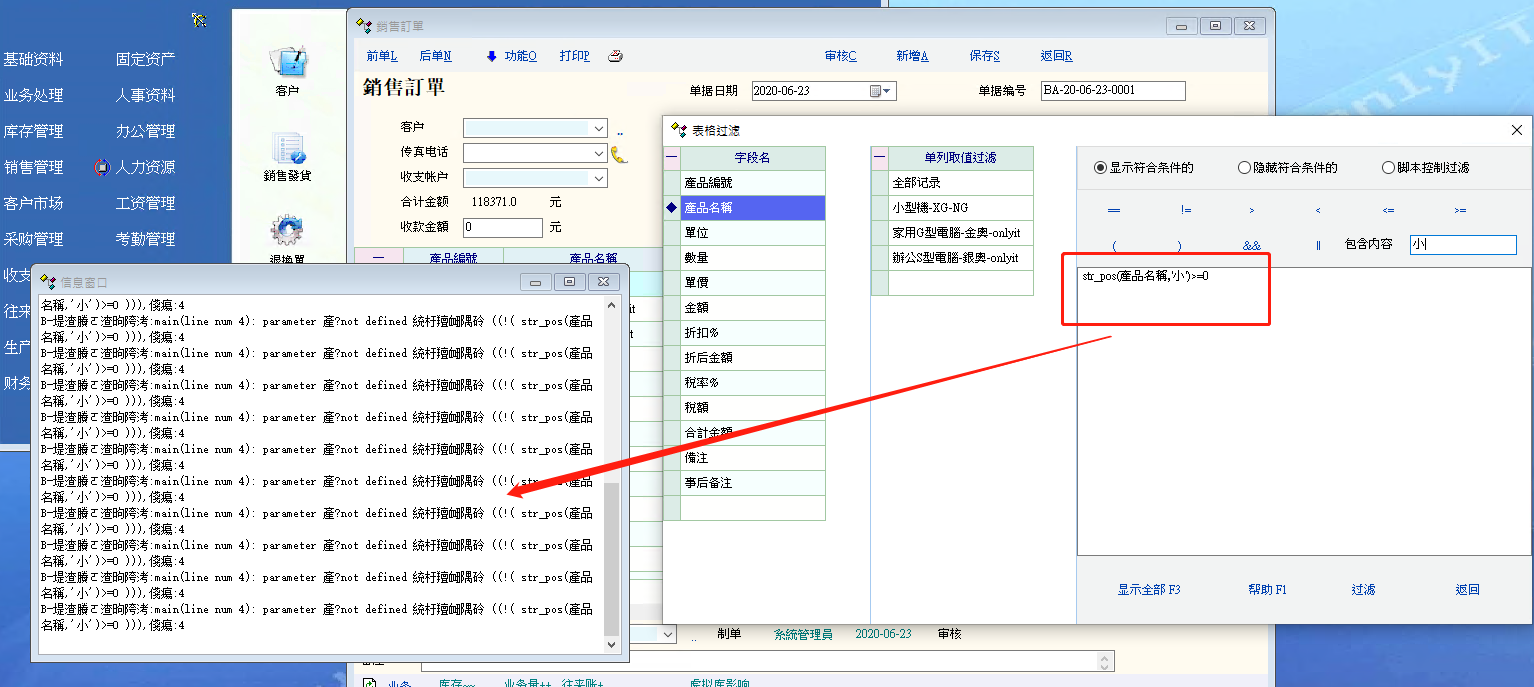Click the 包含内容 text input field
Image resolution: width=1534 pixels, height=687 pixels.
[1462, 244]
